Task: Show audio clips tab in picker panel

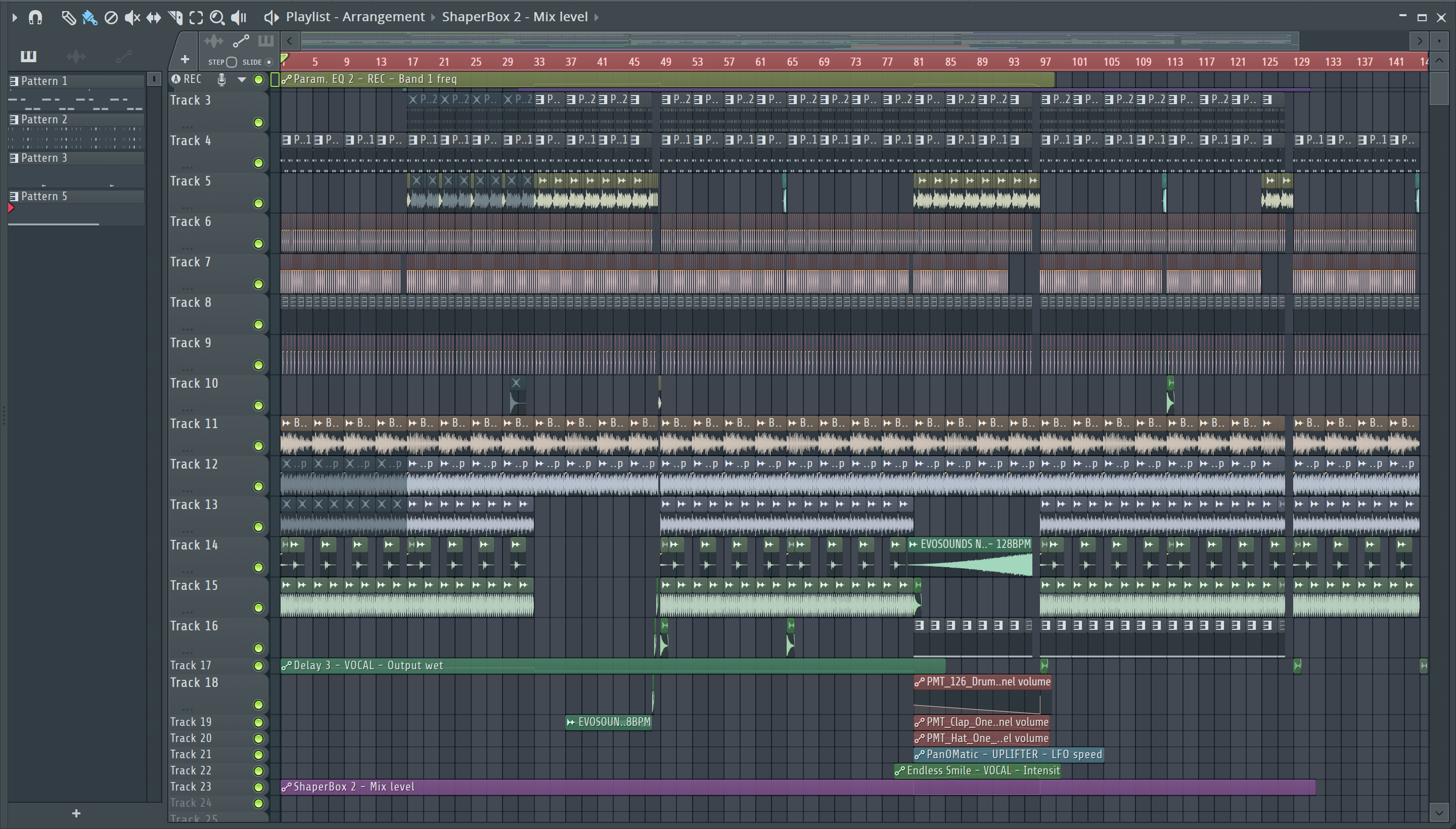Action: (76, 57)
